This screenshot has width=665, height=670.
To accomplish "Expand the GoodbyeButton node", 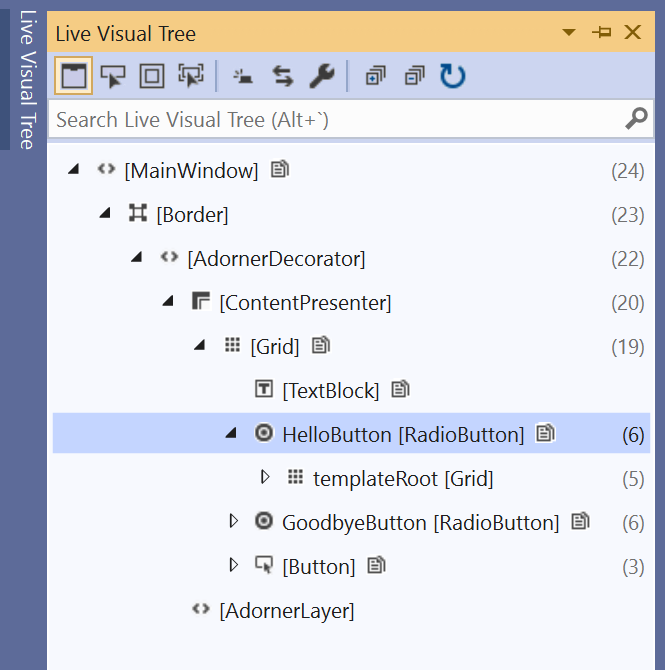I will click(233, 521).
